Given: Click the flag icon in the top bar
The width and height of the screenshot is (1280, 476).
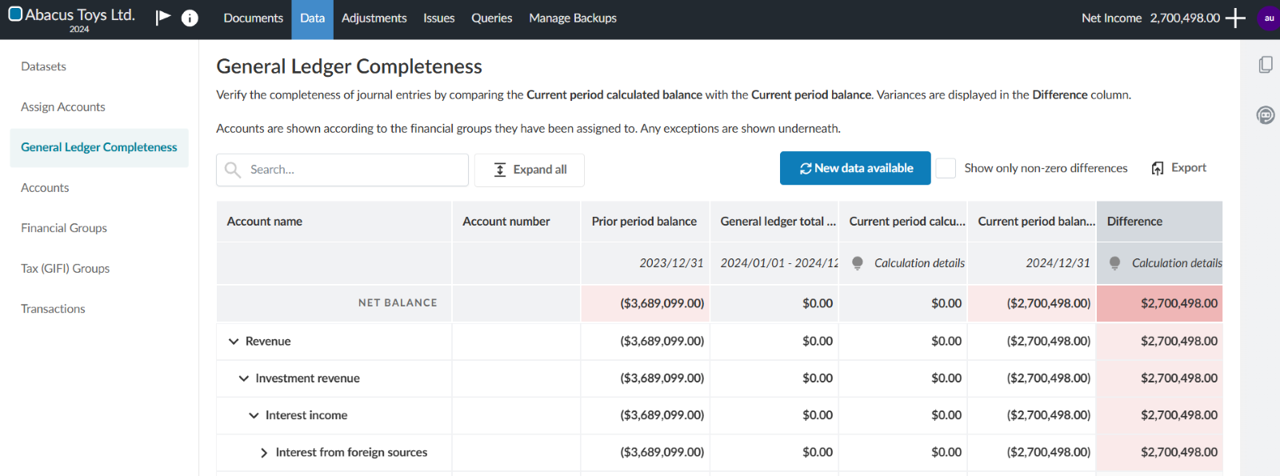Looking at the screenshot, I should 164,18.
